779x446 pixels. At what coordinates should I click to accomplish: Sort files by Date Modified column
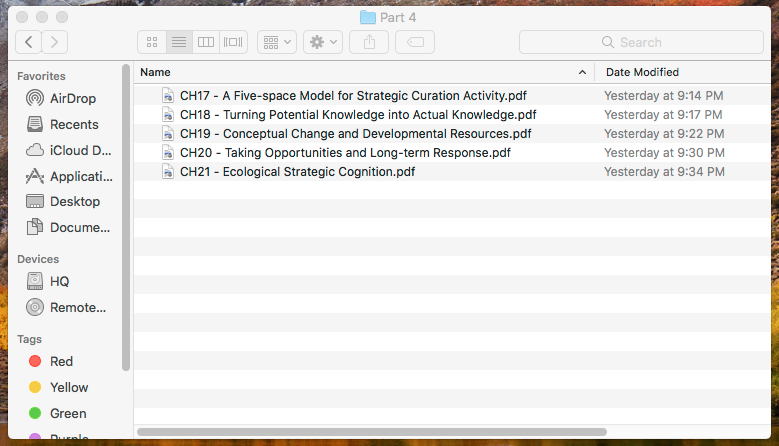tap(642, 72)
